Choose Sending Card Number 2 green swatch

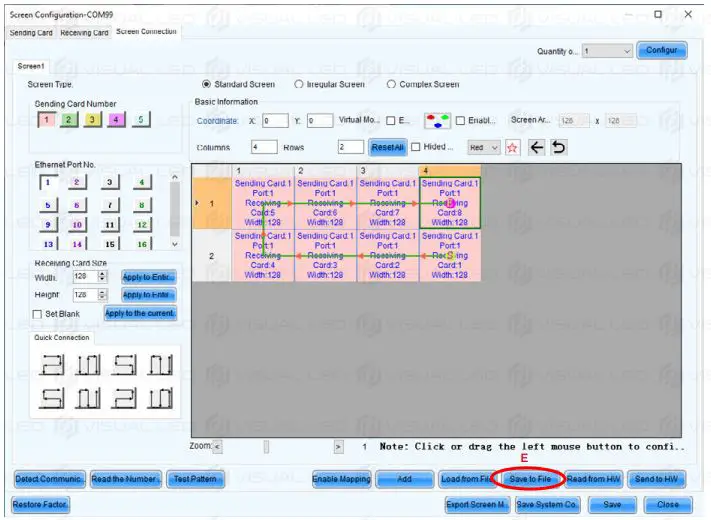[x=68, y=120]
